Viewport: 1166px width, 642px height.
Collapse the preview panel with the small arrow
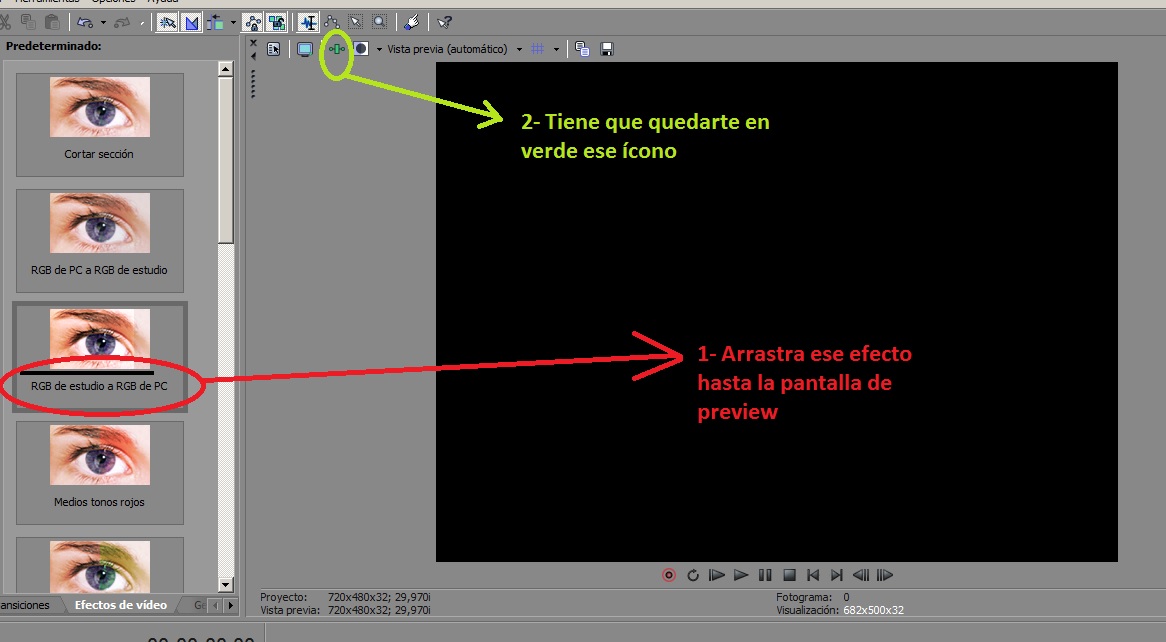pyautogui.click(x=254, y=56)
